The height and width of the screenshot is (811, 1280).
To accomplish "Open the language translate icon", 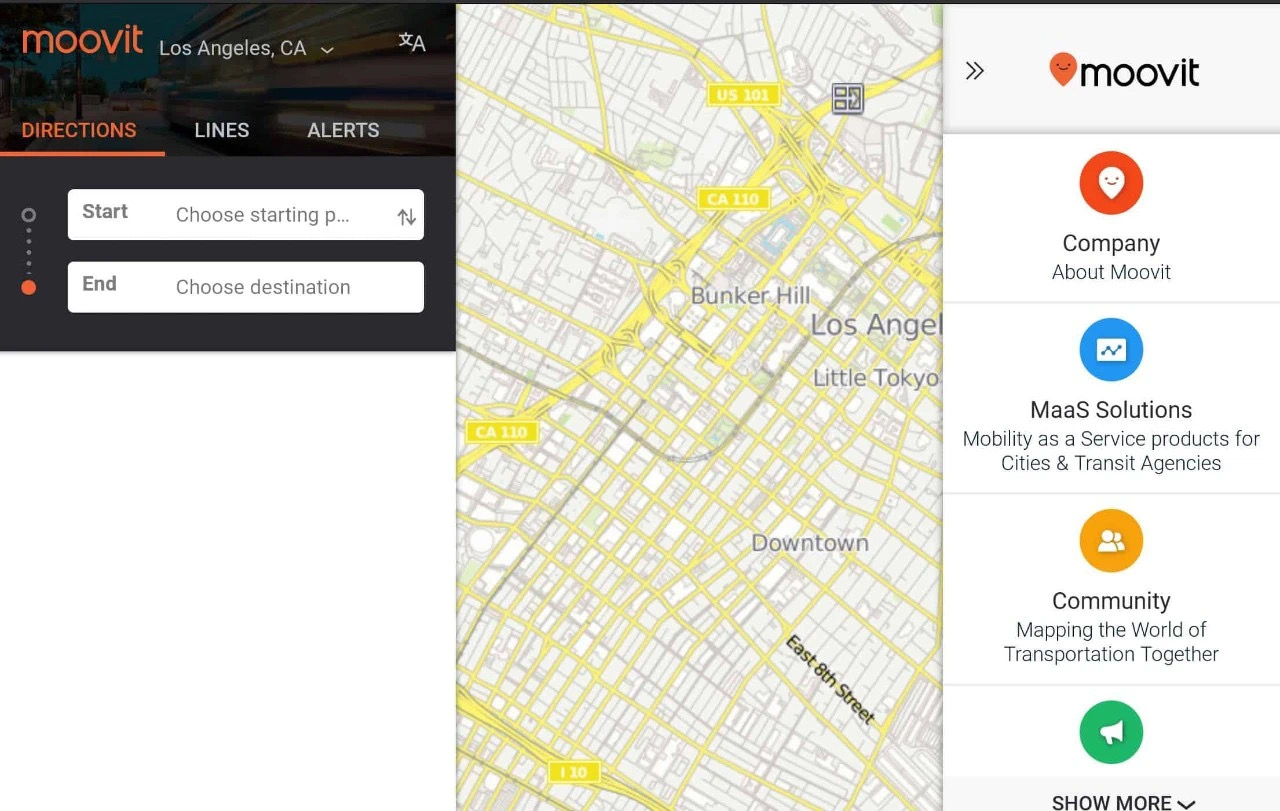I will click(412, 42).
